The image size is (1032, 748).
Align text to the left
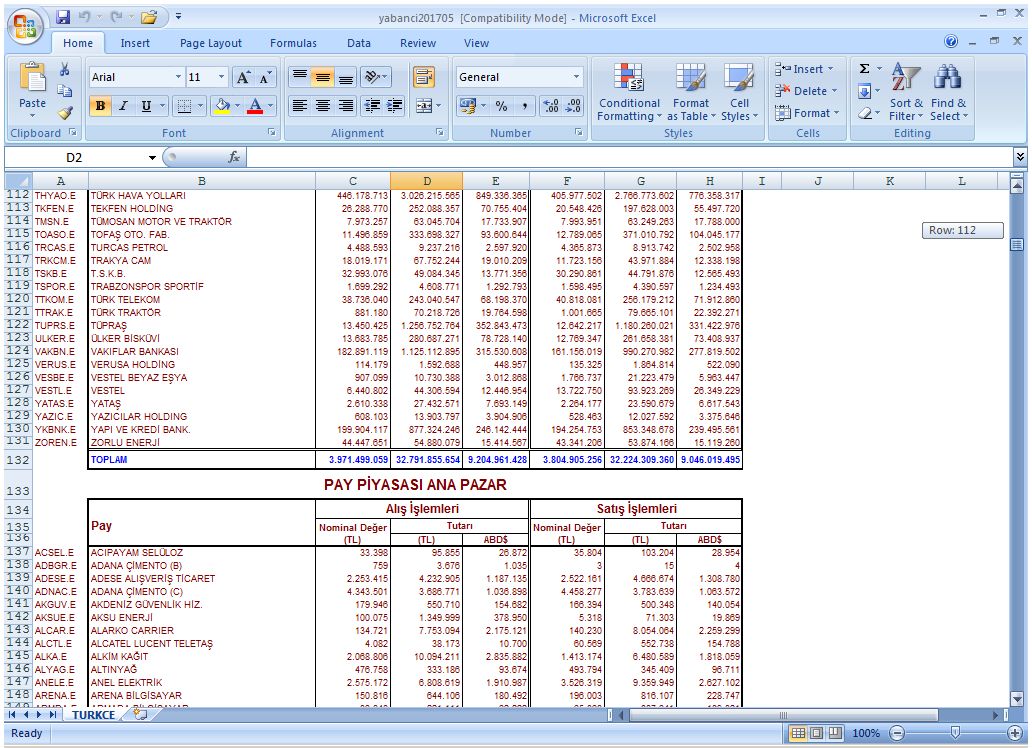[299, 105]
